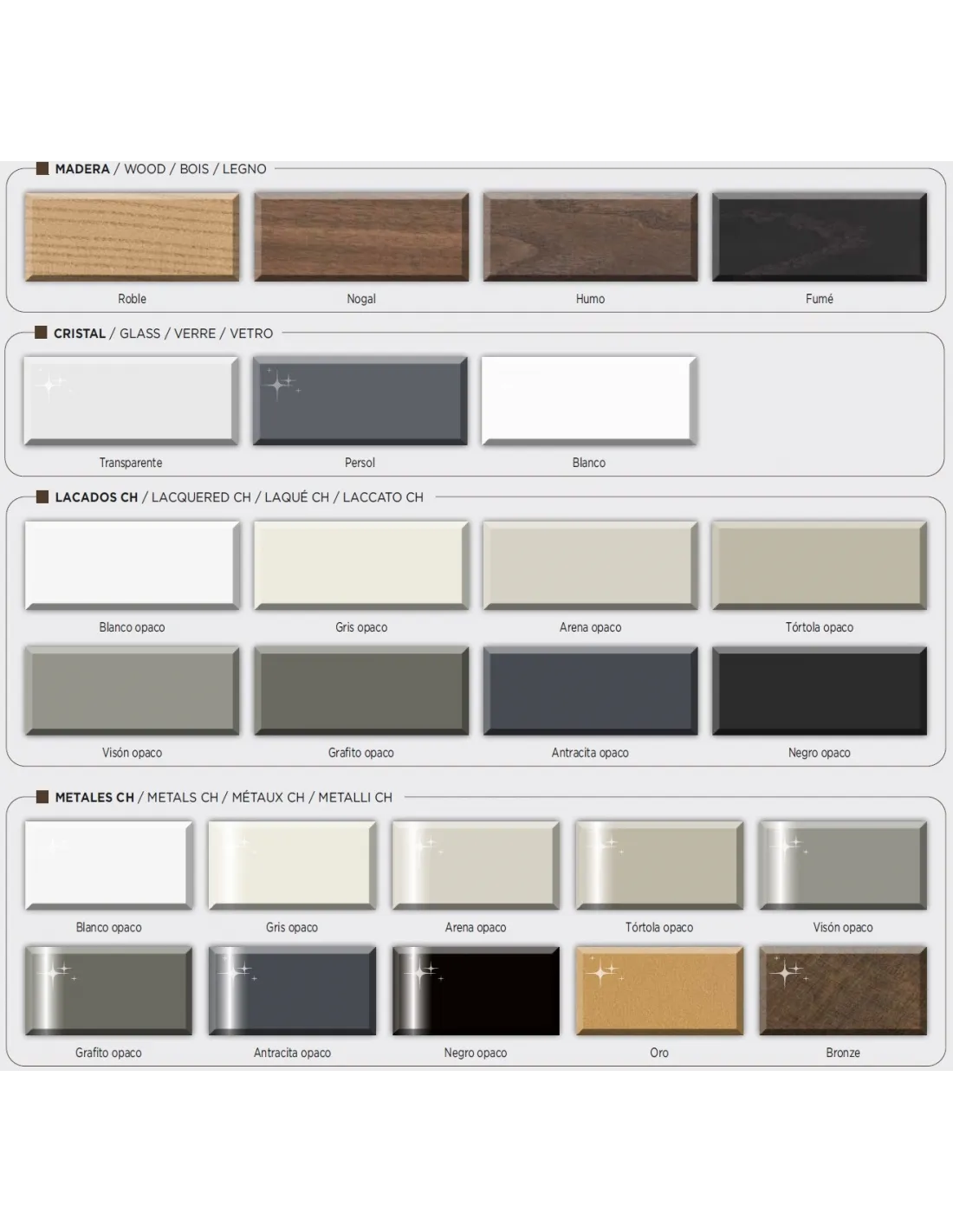Pick Negro opaco in the Lacados section
953x1232 pixels.
pos(819,691)
